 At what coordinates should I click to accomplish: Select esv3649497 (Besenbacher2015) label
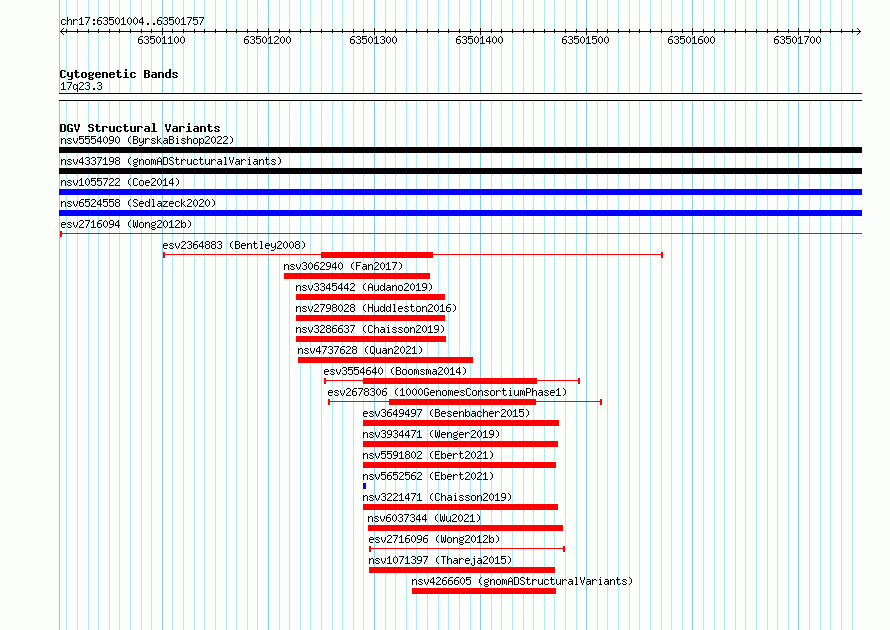coord(446,413)
